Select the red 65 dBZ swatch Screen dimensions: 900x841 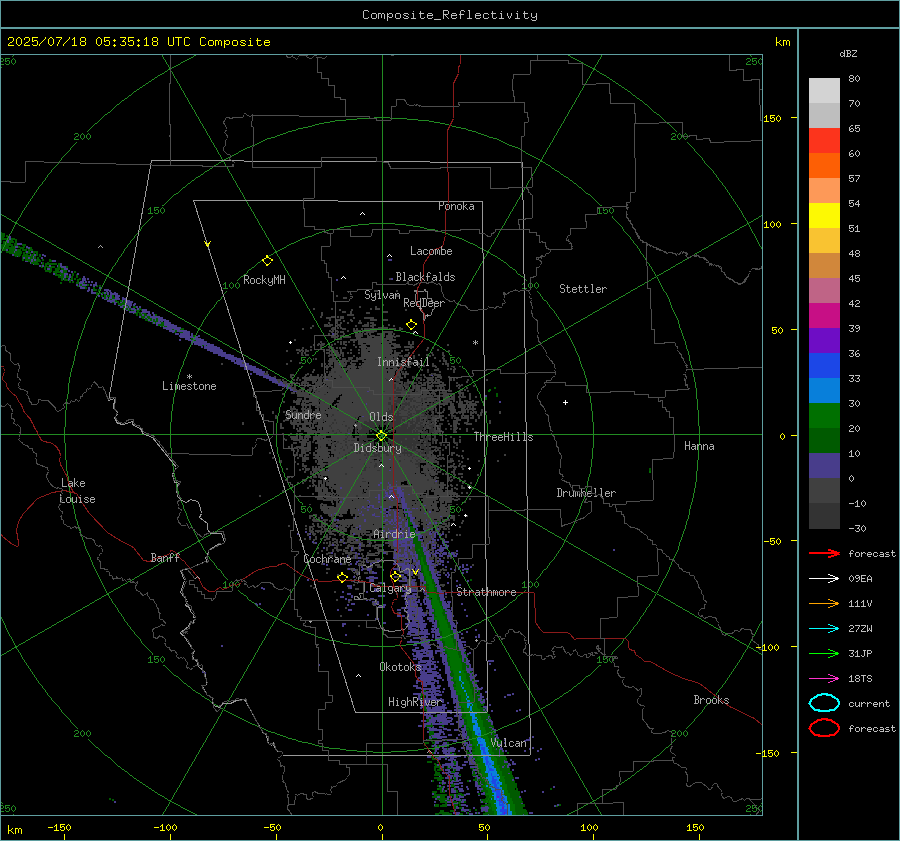pos(824,140)
